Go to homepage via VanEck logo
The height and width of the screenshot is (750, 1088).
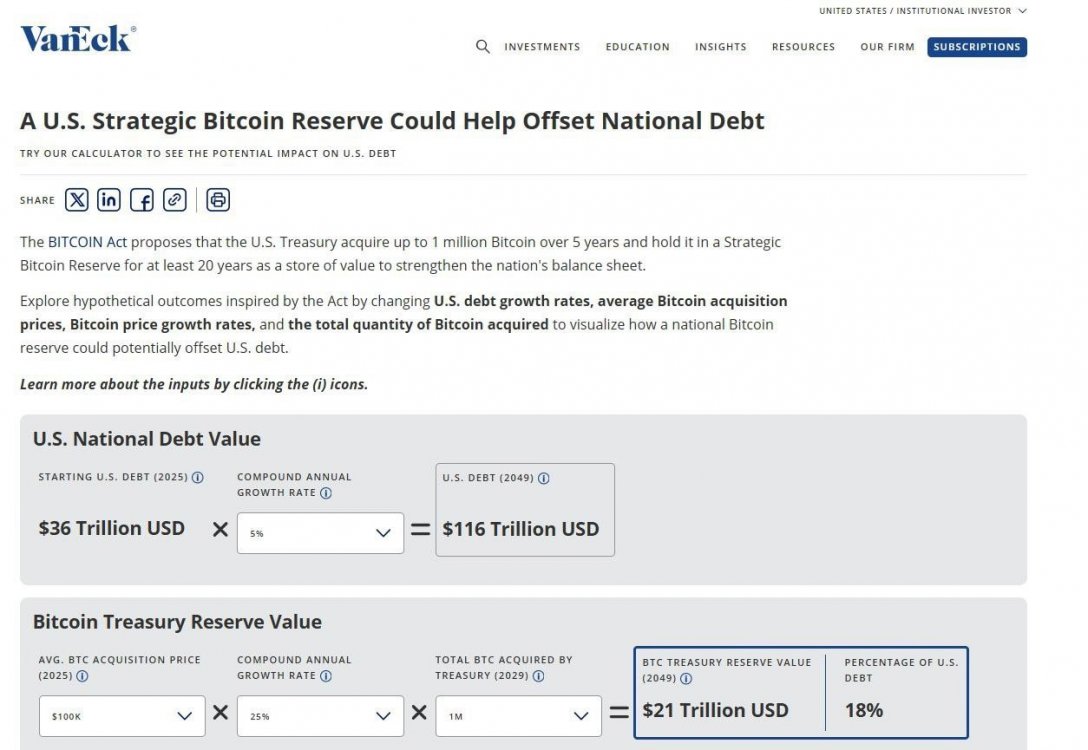(77, 39)
